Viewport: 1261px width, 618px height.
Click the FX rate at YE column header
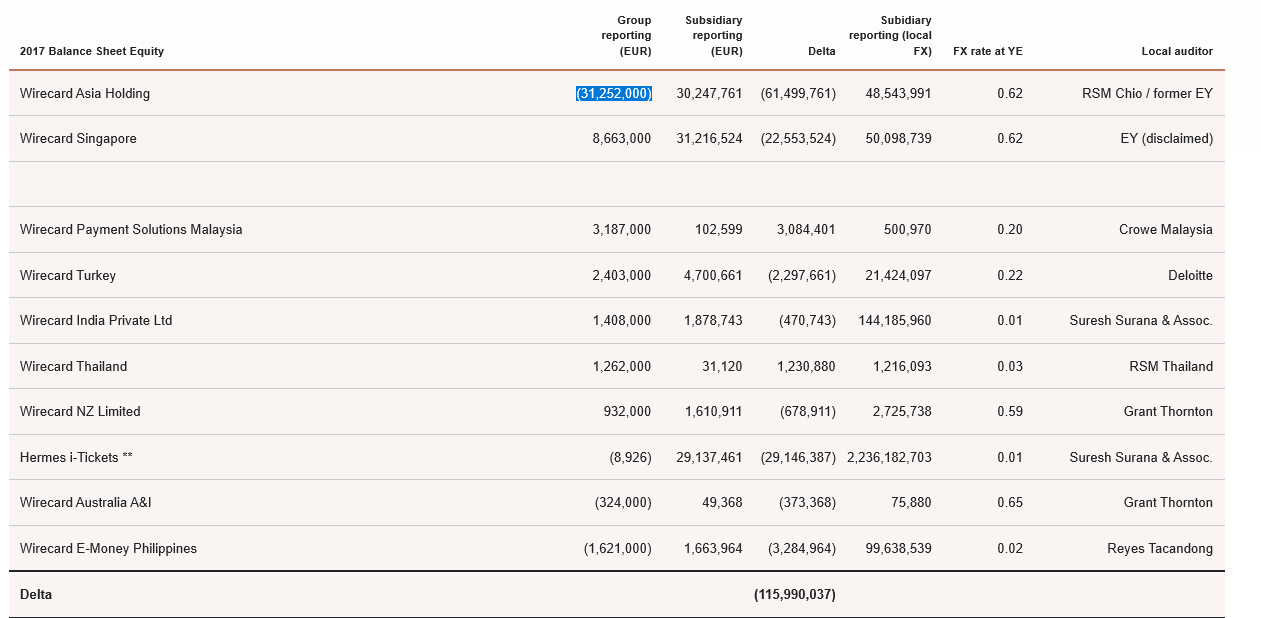pos(987,51)
